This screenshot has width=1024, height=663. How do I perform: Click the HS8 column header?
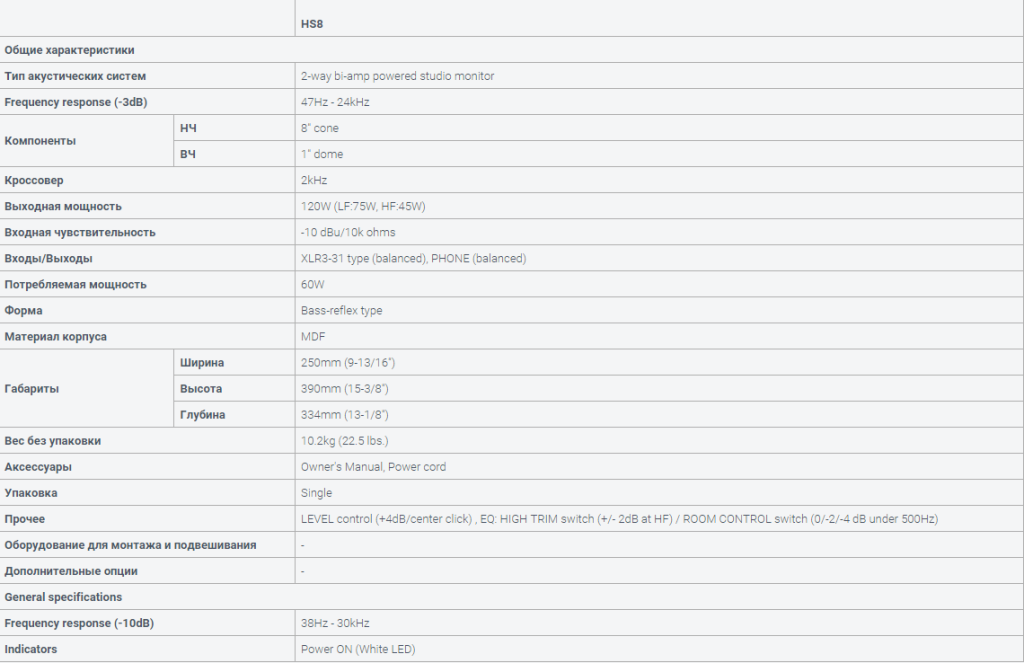coord(312,24)
